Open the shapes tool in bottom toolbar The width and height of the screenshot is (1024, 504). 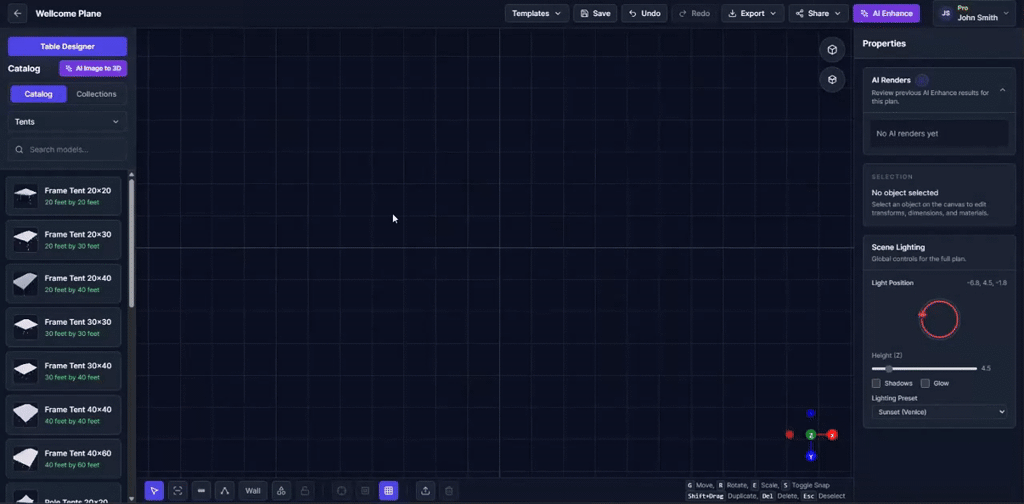click(x=281, y=491)
